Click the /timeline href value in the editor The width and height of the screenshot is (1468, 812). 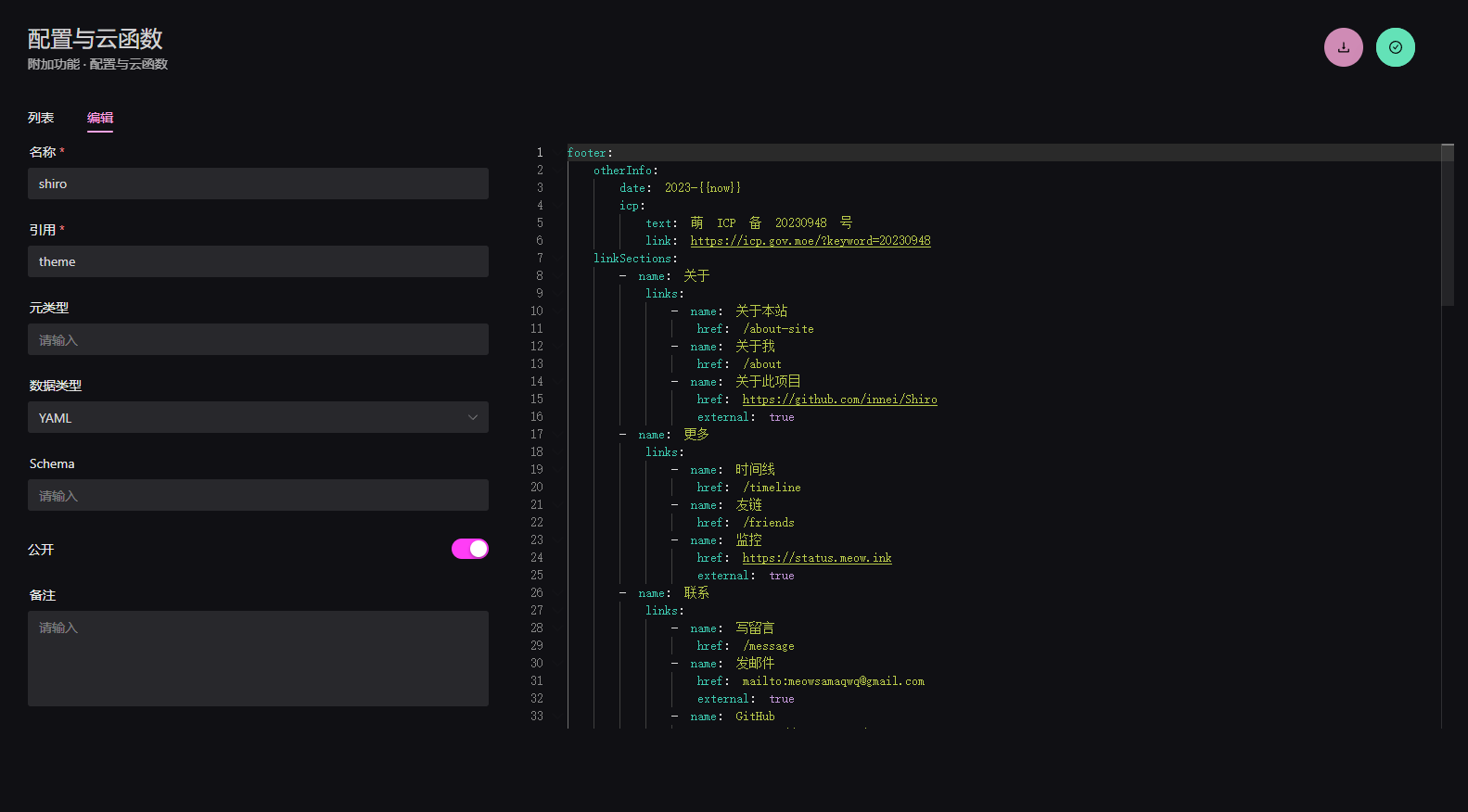tap(772, 488)
